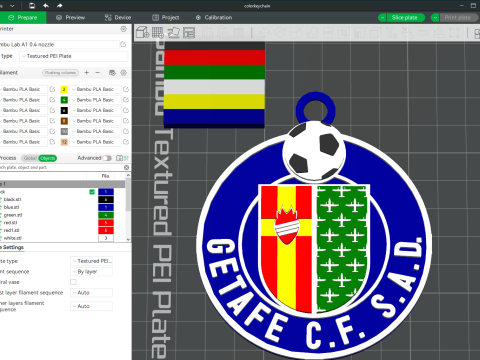Switch to the Preview tab
This screenshot has height=360, width=480.
(x=70, y=17)
